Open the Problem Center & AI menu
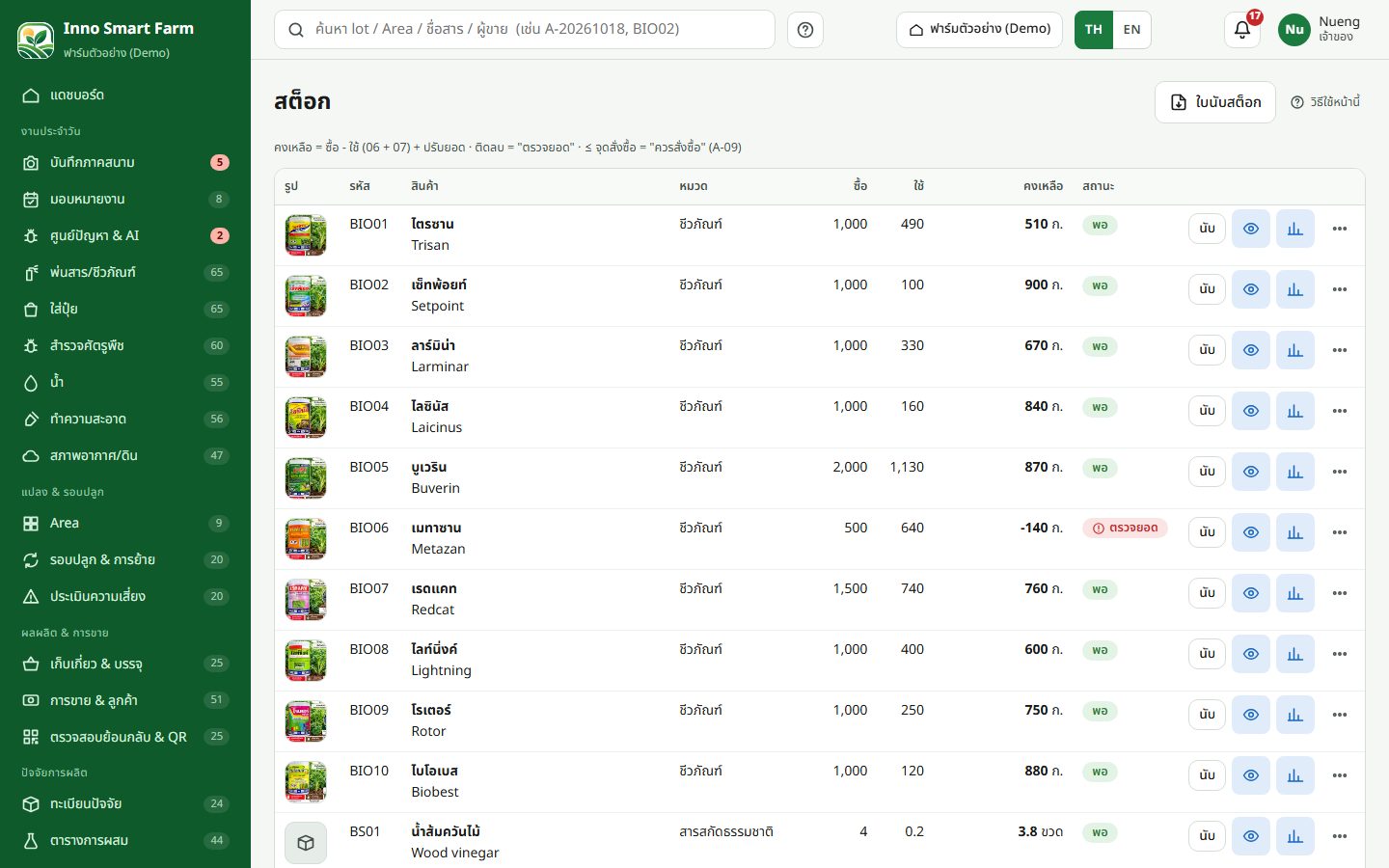Screen dimensions: 1389x868 click(125, 236)
